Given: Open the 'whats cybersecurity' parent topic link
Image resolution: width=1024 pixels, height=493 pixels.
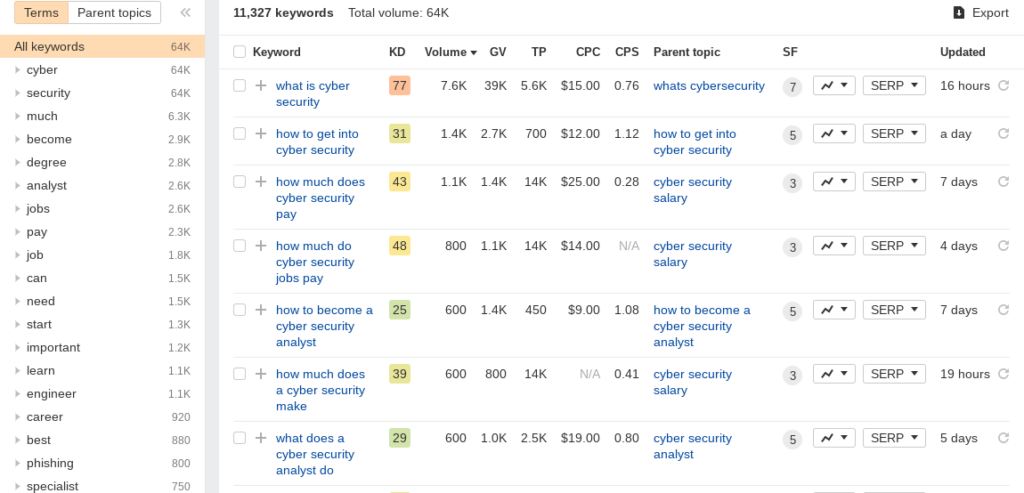Looking at the screenshot, I should (709, 86).
